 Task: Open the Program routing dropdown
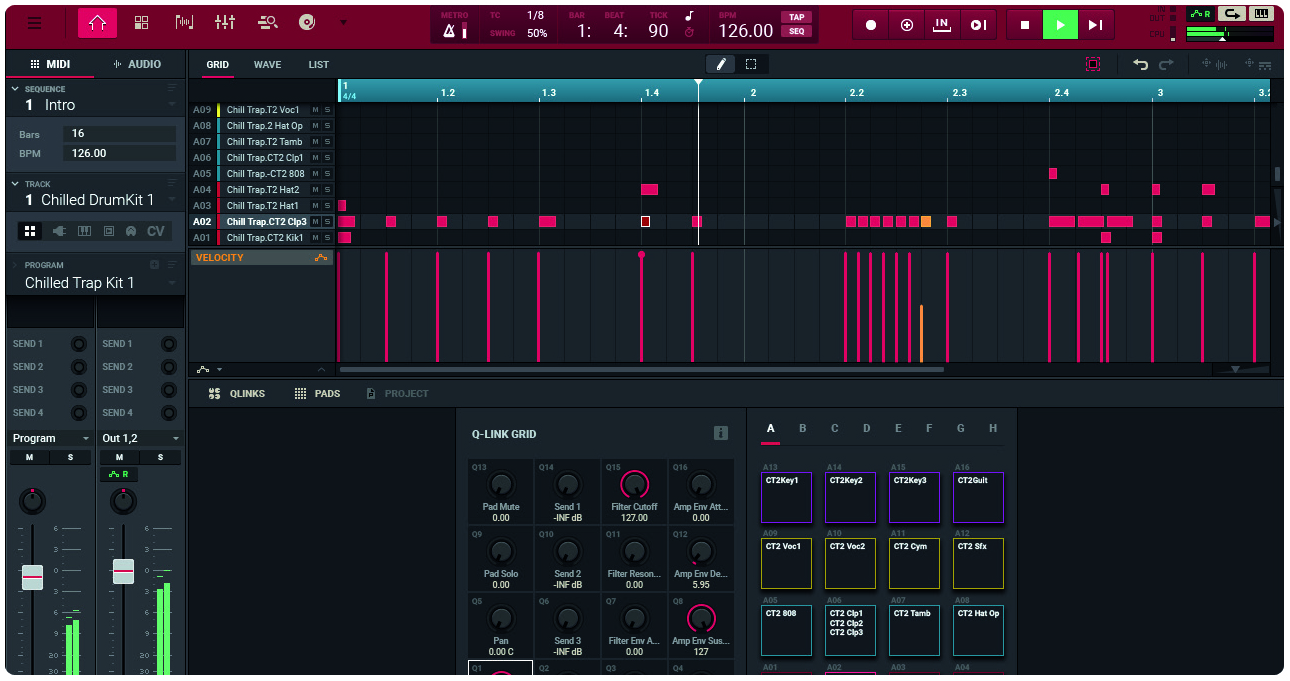tap(50, 438)
